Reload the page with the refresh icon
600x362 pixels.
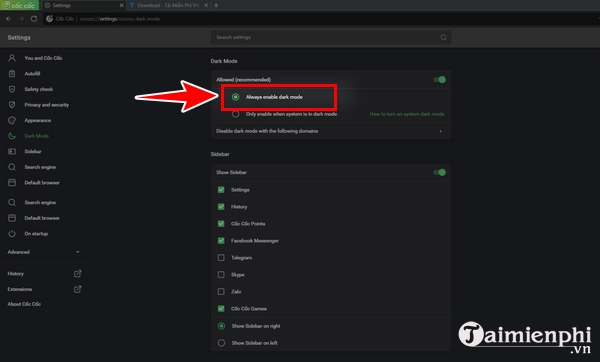pos(34,19)
